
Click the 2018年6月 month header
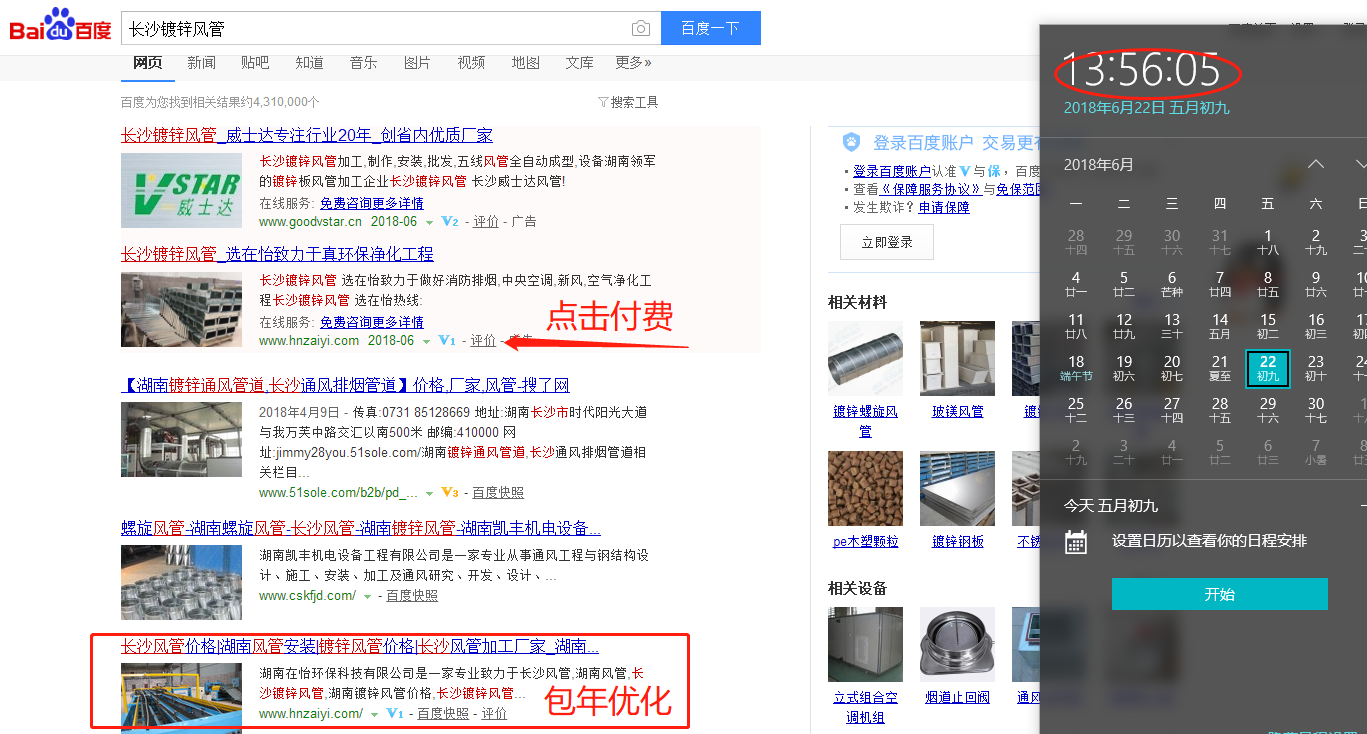point(1099,165)
